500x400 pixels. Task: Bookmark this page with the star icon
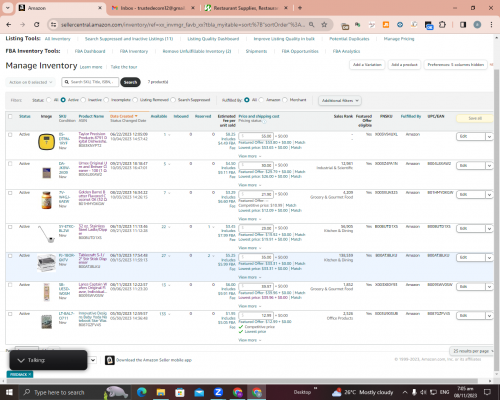coord(324,25)
